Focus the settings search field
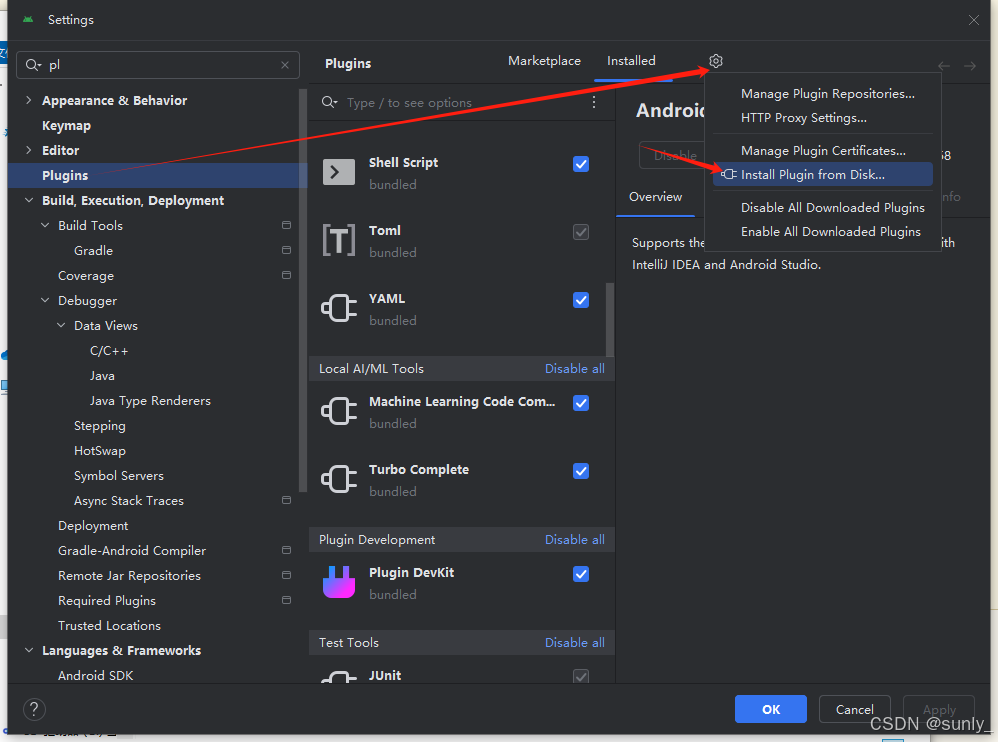 [x=158, y=65]
